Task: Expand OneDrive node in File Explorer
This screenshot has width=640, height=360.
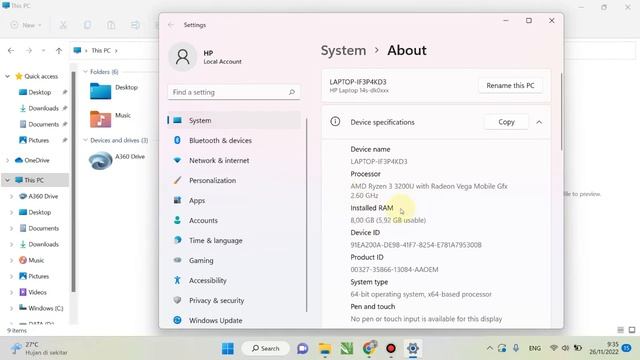Action: (7, 160)
